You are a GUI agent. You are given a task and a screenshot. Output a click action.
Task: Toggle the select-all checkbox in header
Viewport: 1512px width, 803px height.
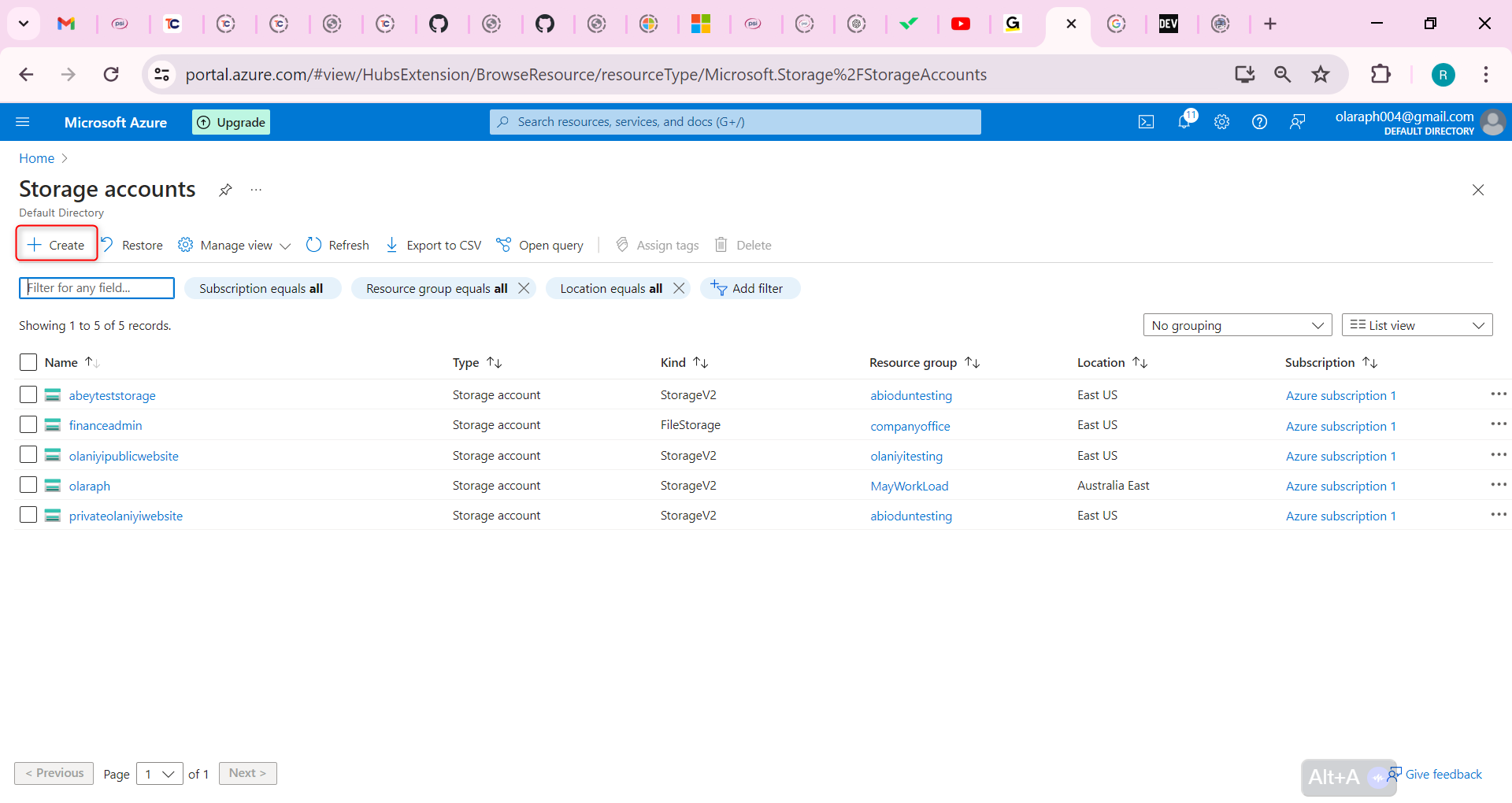28,362
